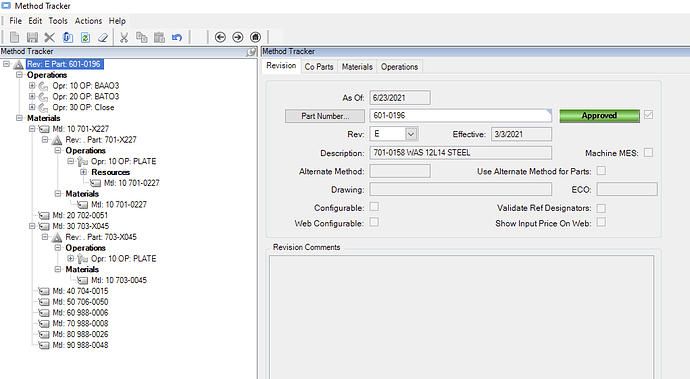
Task: Click the Attachments paperclip icon
Action: [x=68, y=37]
